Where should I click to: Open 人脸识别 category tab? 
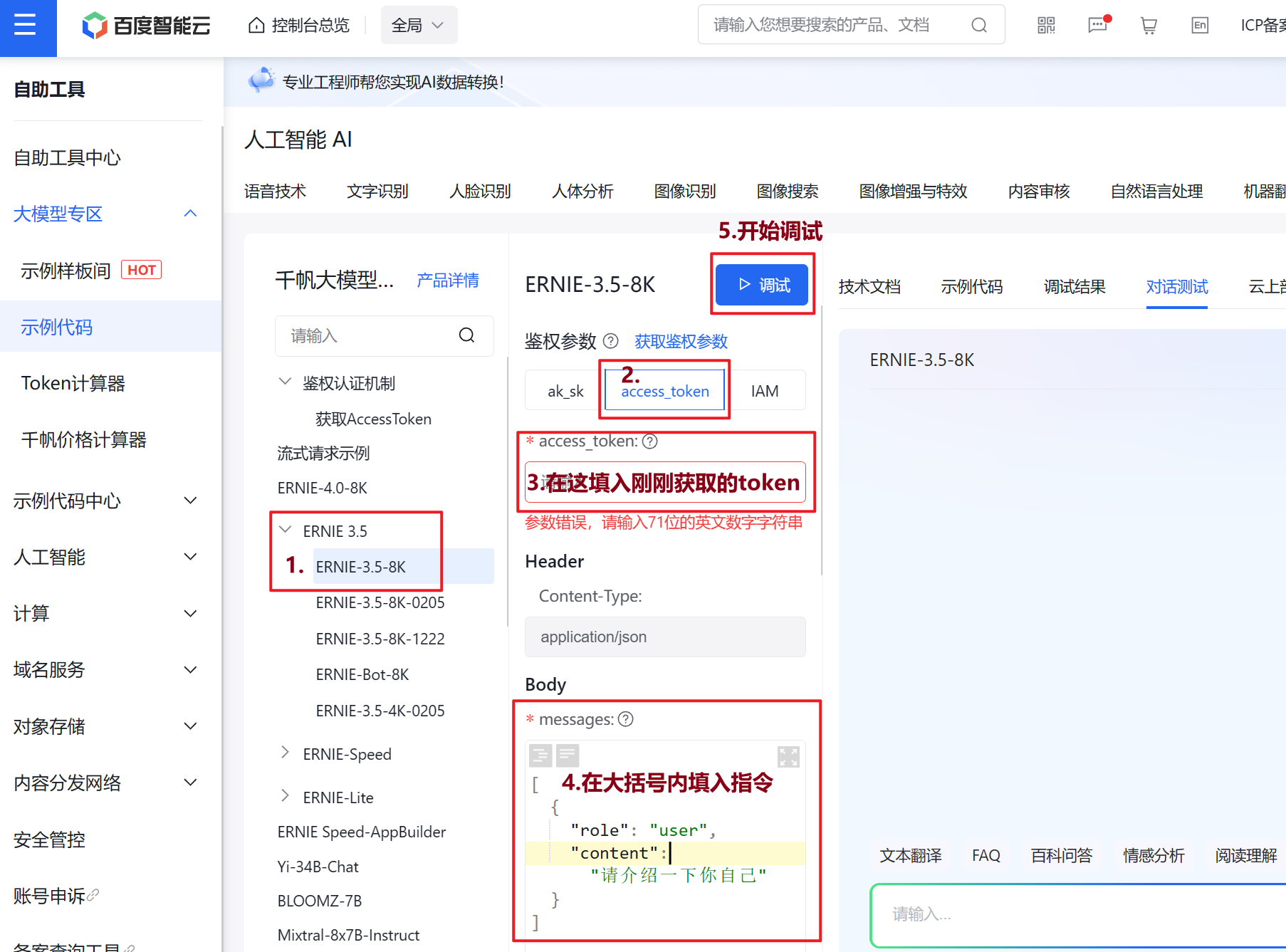tap(480, 191)
